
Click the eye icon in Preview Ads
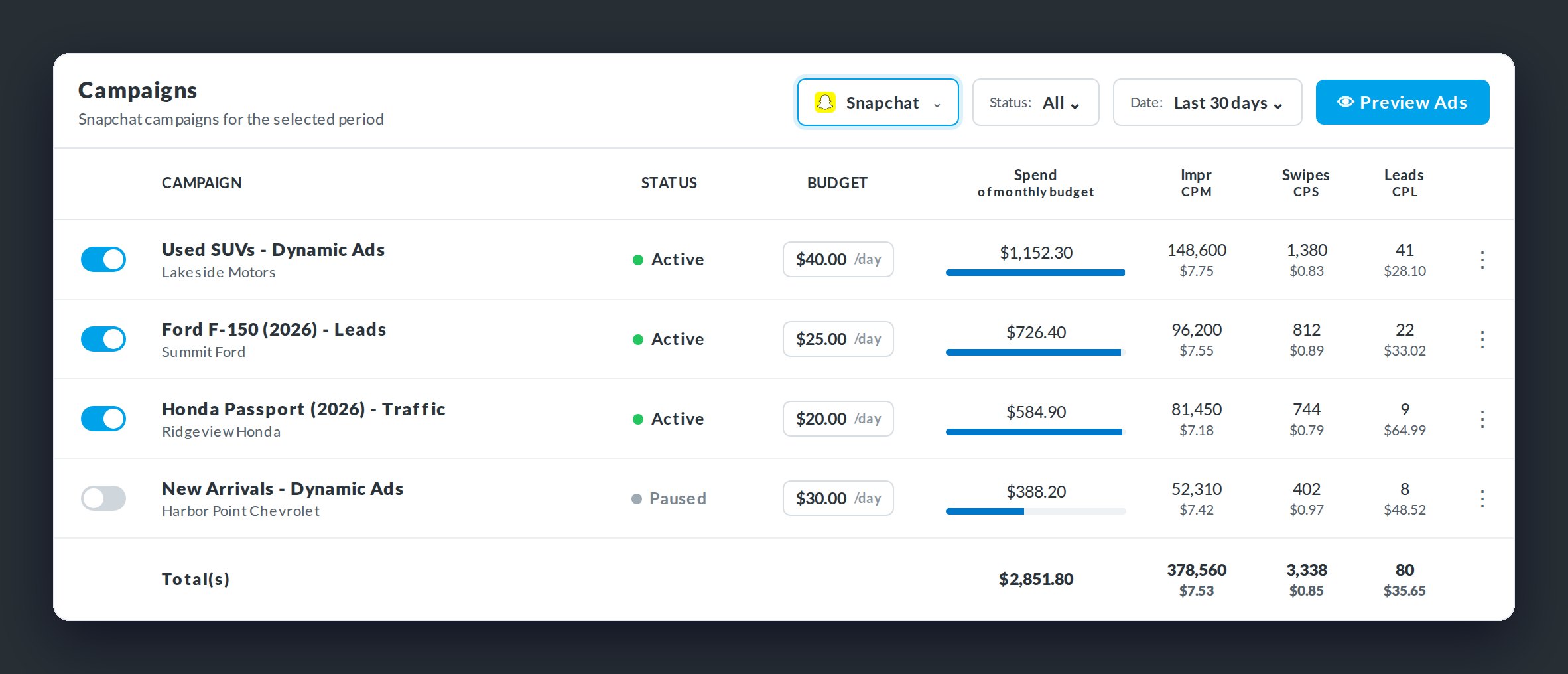coord(1345,102)
